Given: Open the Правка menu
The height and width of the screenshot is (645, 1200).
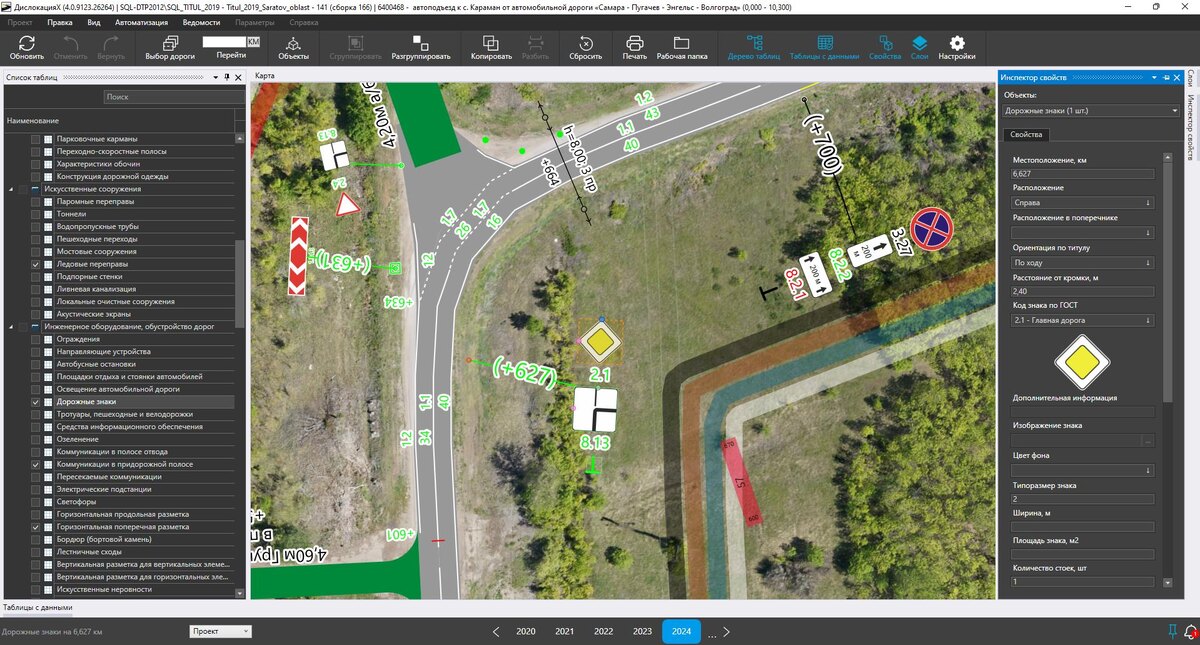Looking at the screenshot, I should 60,22.
